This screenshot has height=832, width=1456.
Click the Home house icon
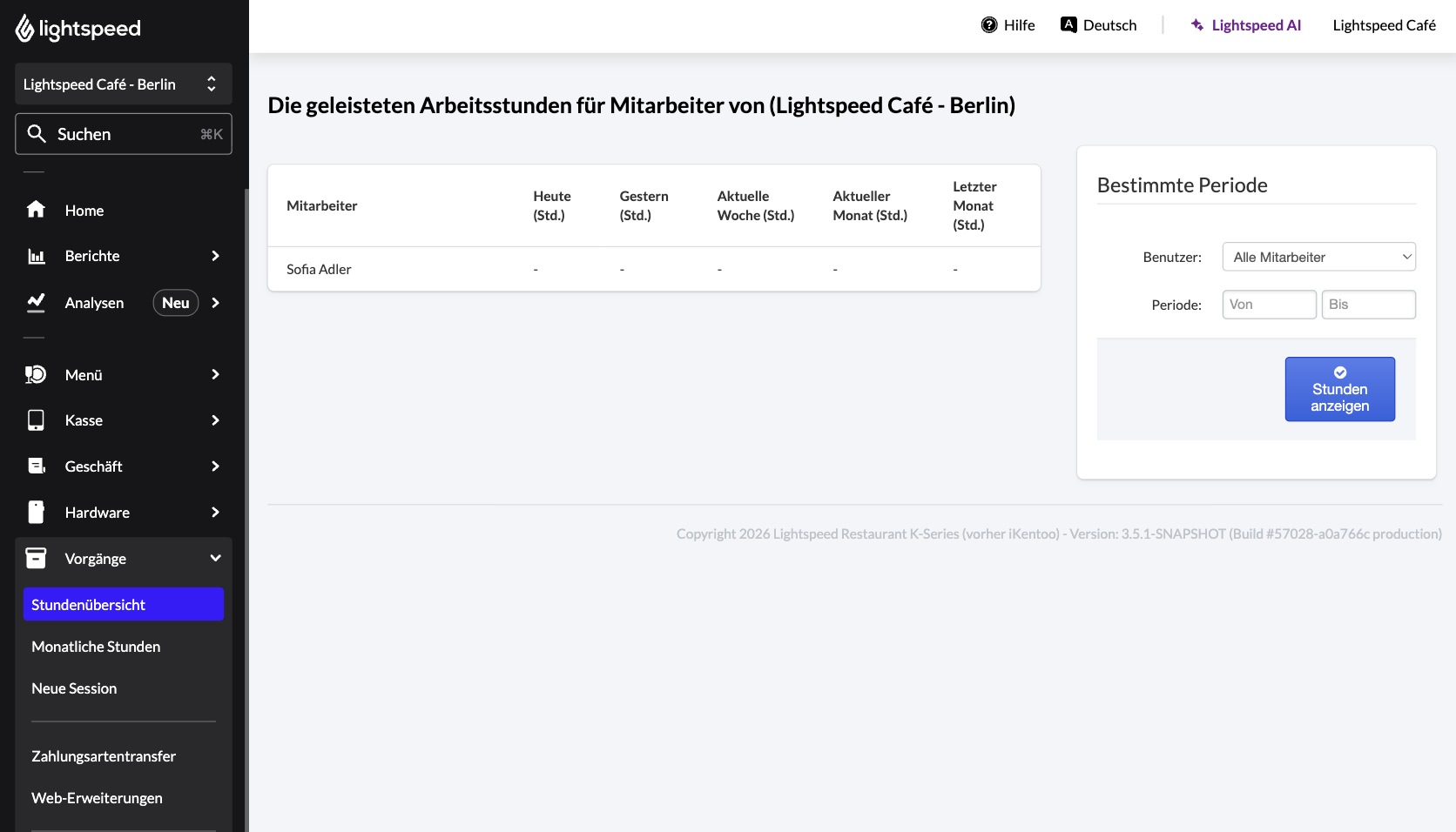[36, 210]
